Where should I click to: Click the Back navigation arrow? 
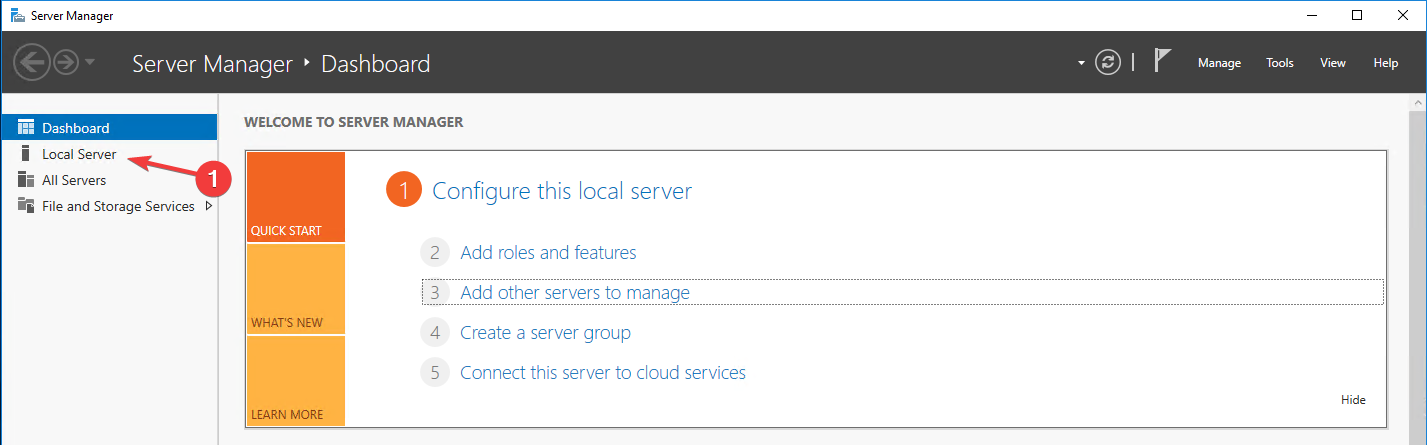point(31,63)
